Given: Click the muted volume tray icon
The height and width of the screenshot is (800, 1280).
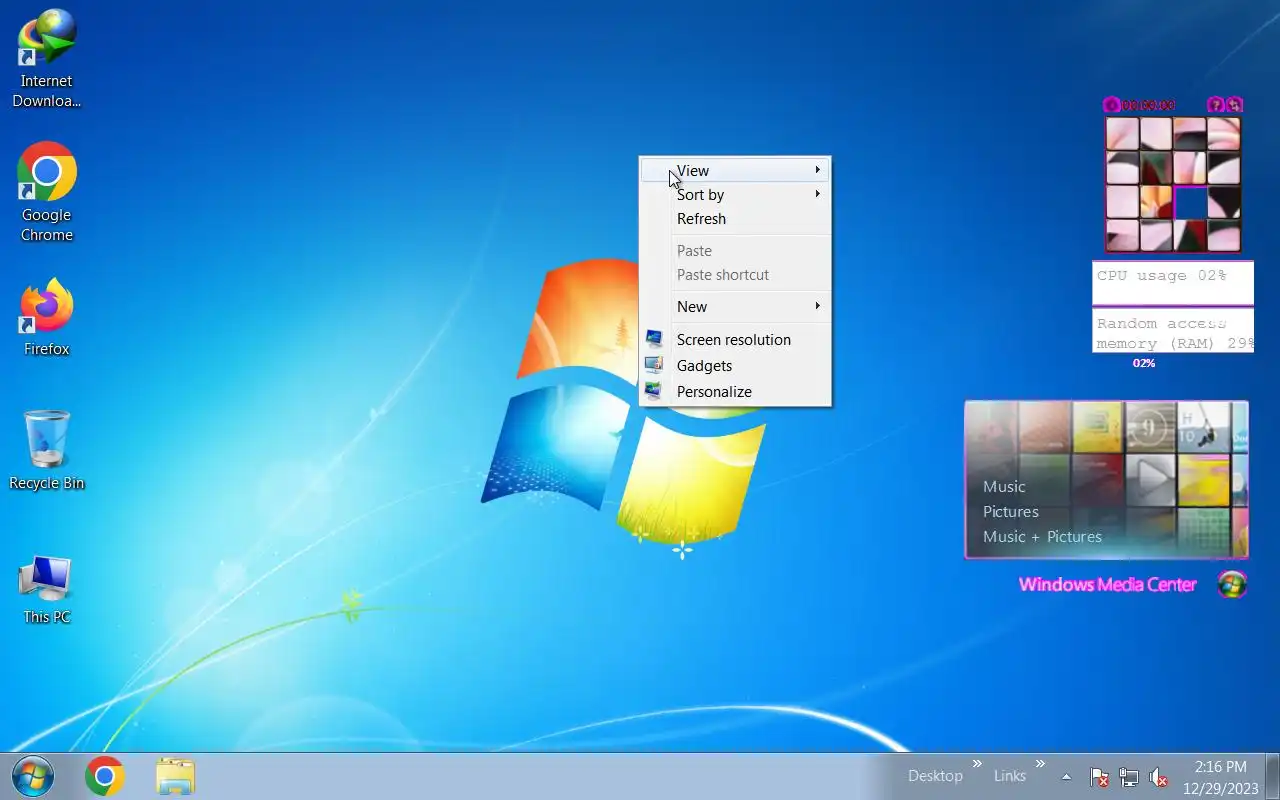Looking at the screenshot, I should pyautogui.click(x=1158, y=777).
